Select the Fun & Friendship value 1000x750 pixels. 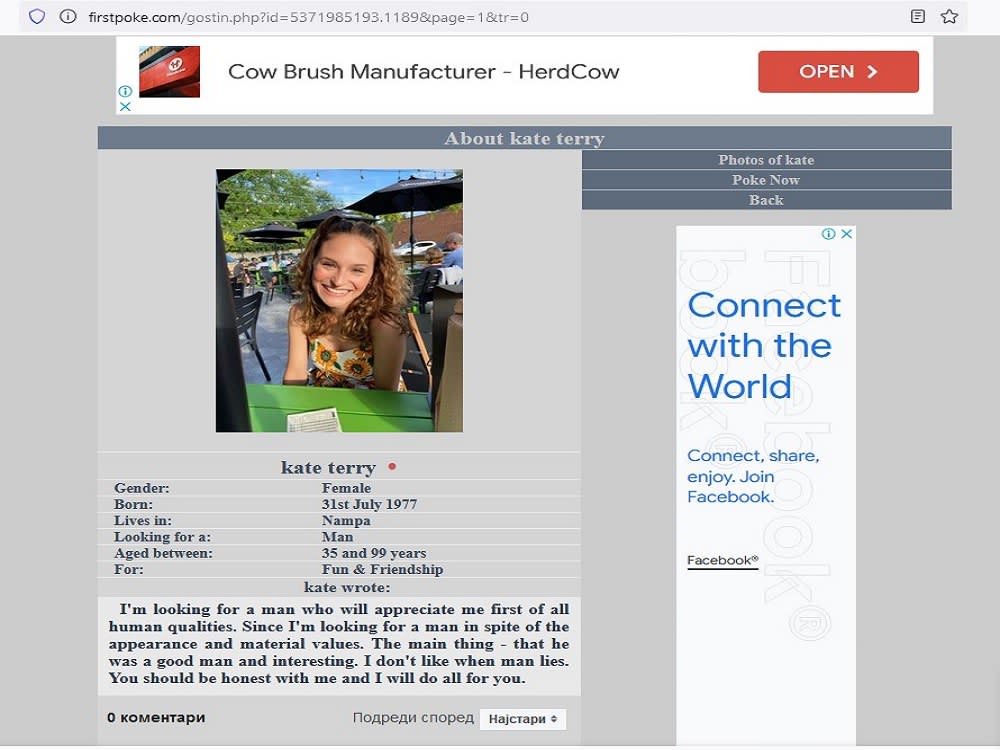tap(382, 570)
